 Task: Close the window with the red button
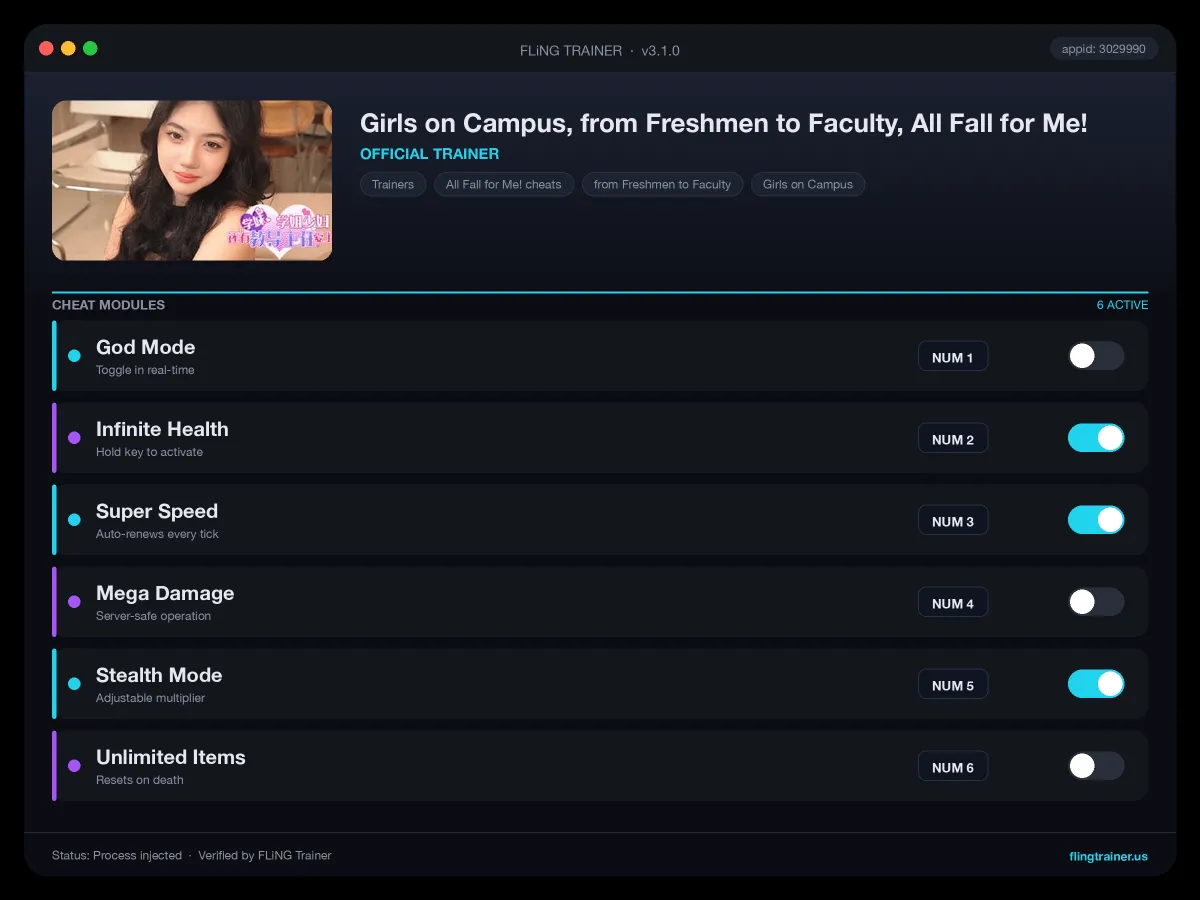coord(46,48)
